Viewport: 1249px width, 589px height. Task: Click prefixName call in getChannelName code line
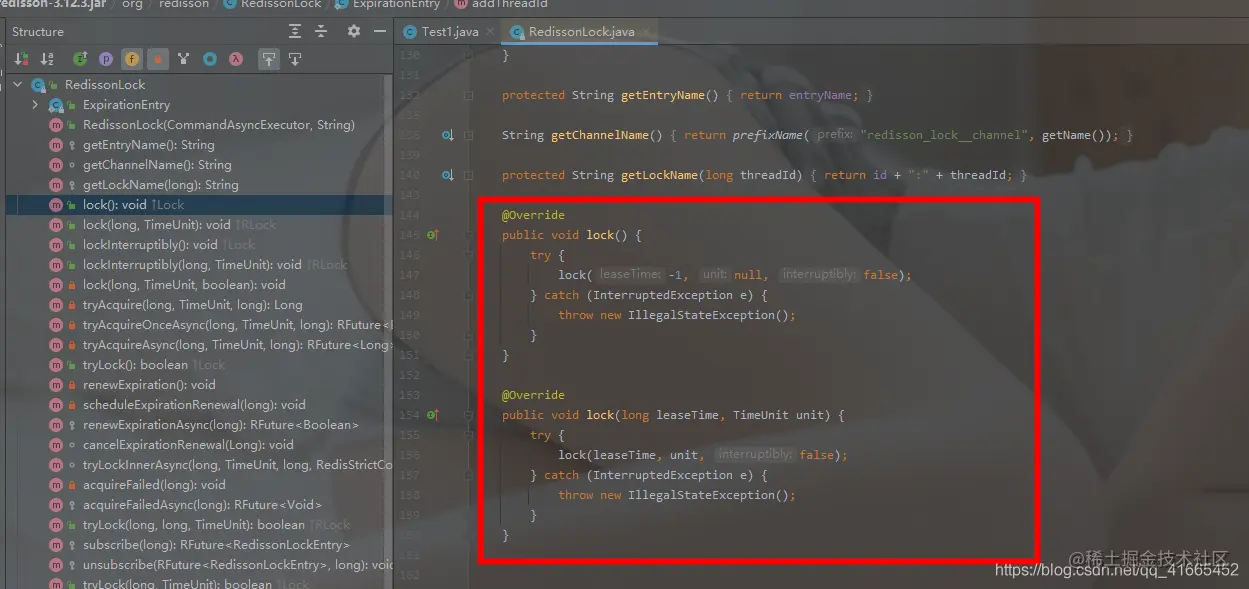pyautogui.click(x=765, y=135)
